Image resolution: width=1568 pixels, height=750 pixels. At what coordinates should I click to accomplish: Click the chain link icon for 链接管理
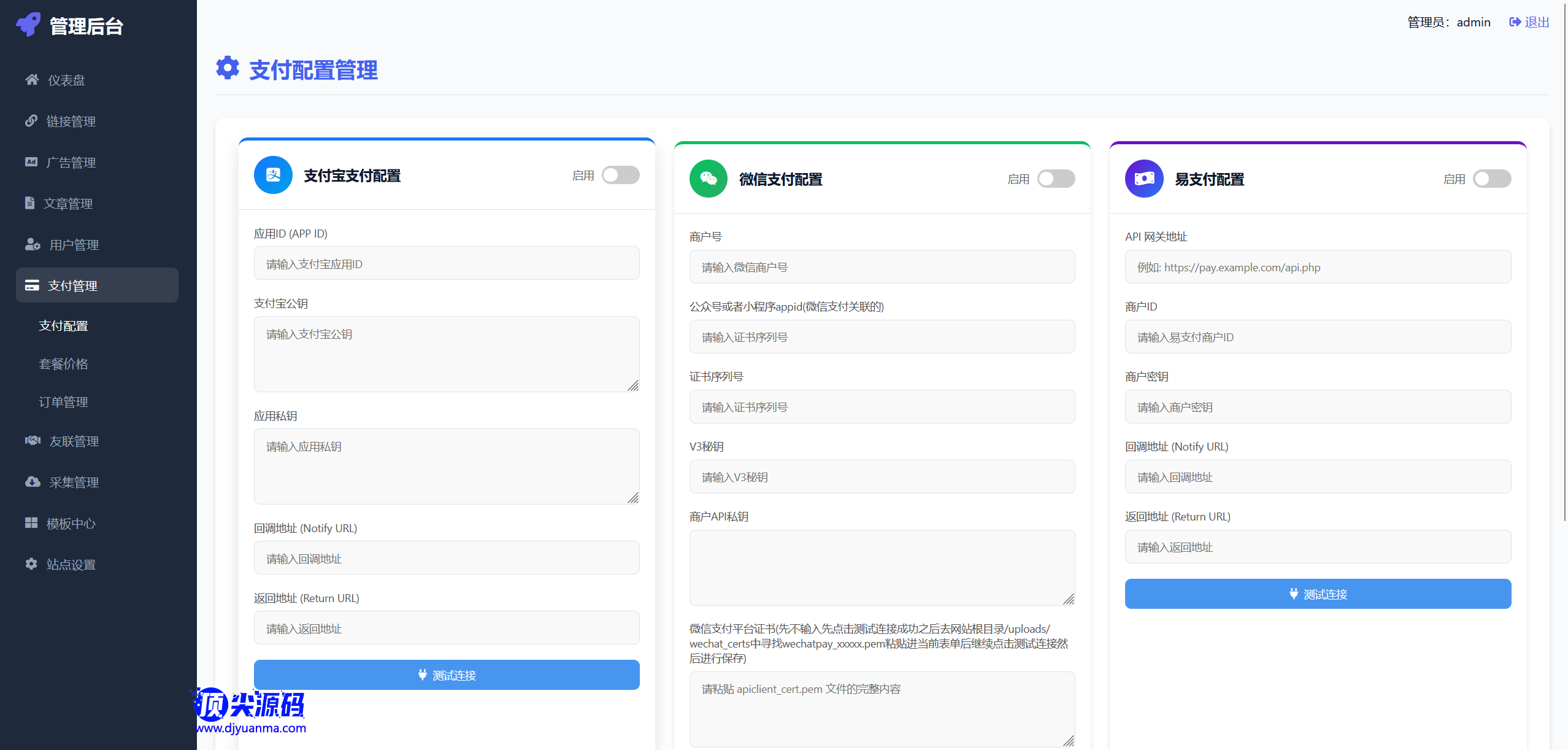tap(31, 121)
